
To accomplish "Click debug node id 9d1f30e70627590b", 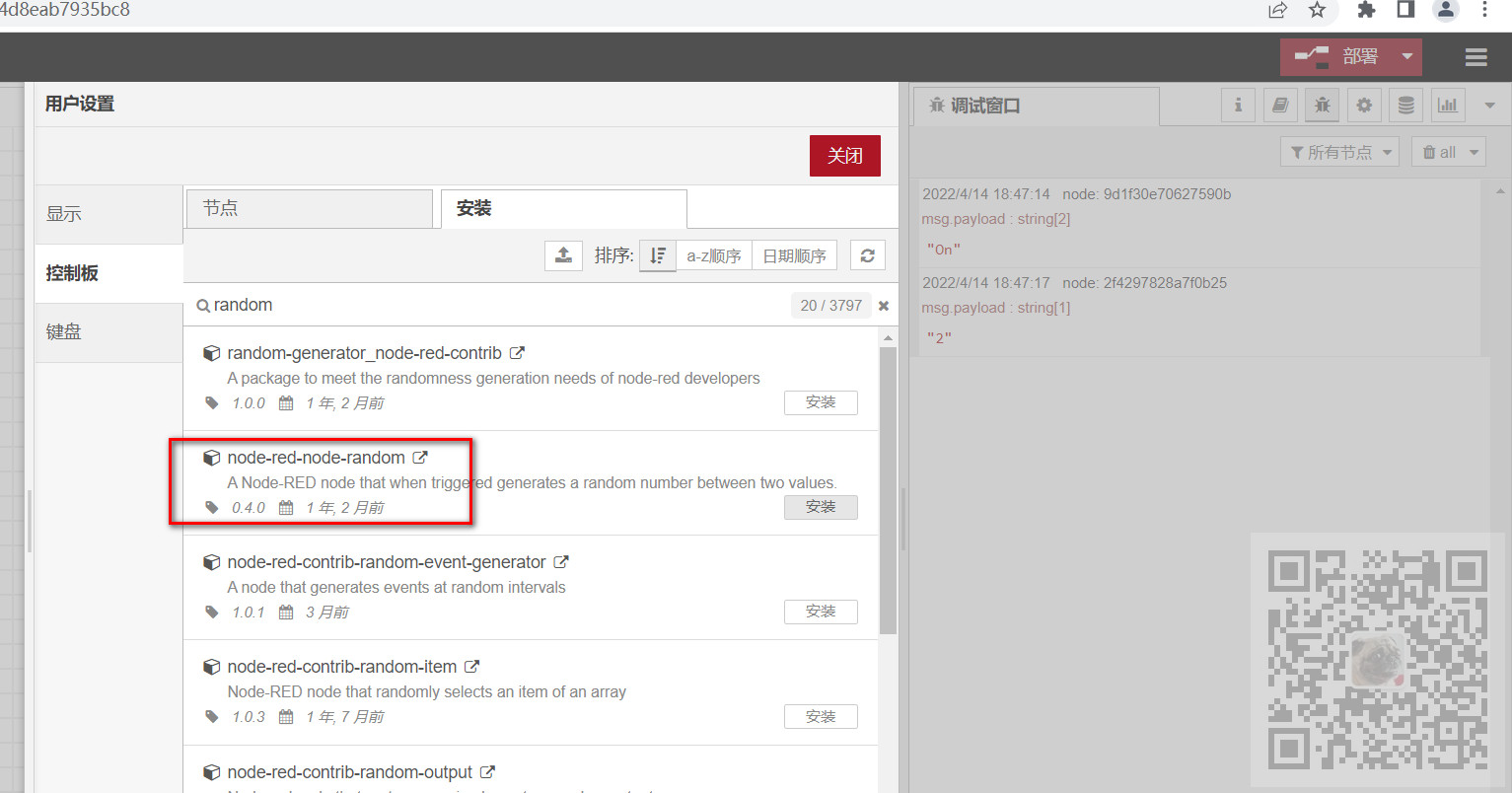I will [x=1146, y=194].
